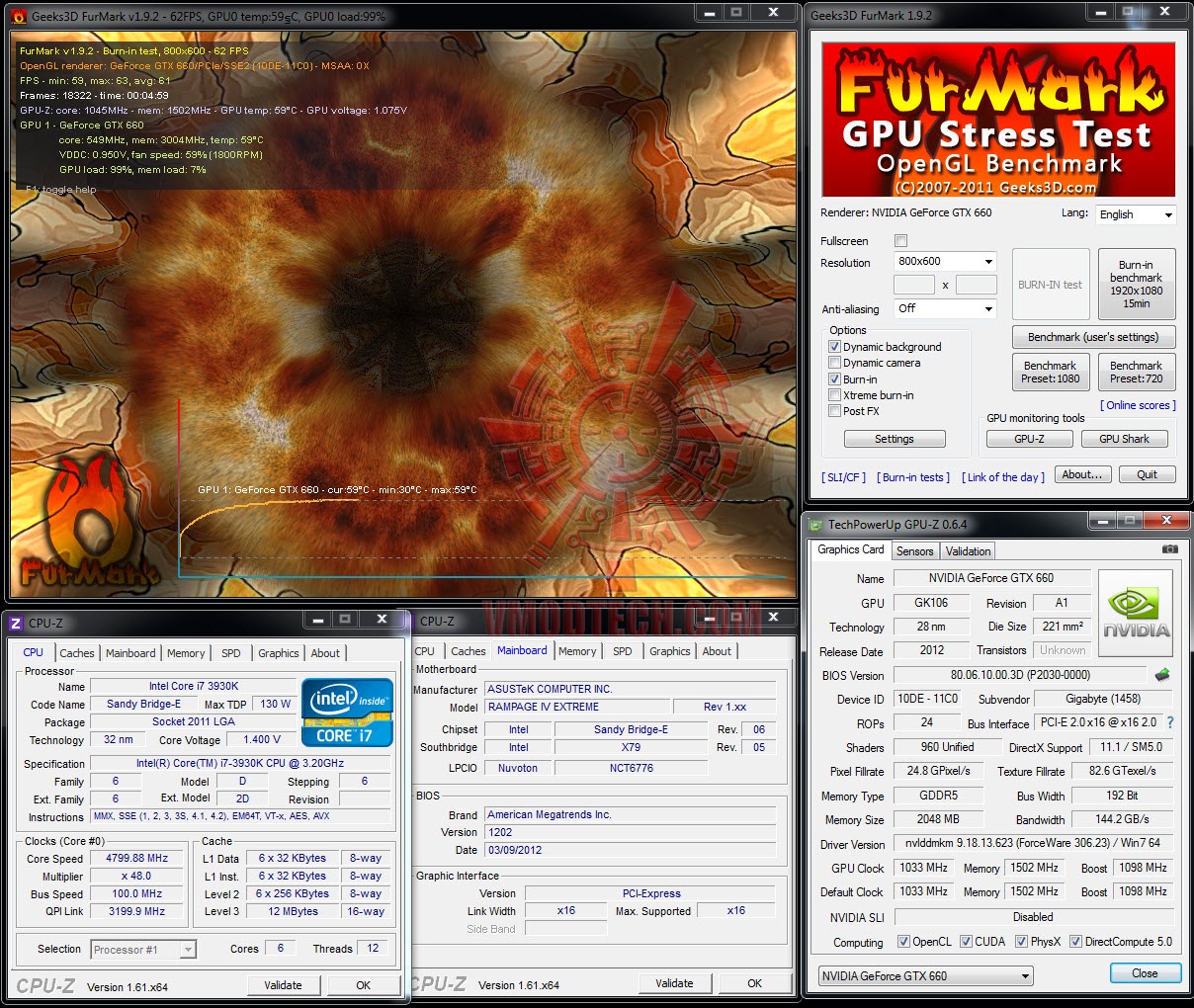Click OK in the first CPU-Z window
The width and height of the screenshot is (1194, 1008).
pos(363,985)
